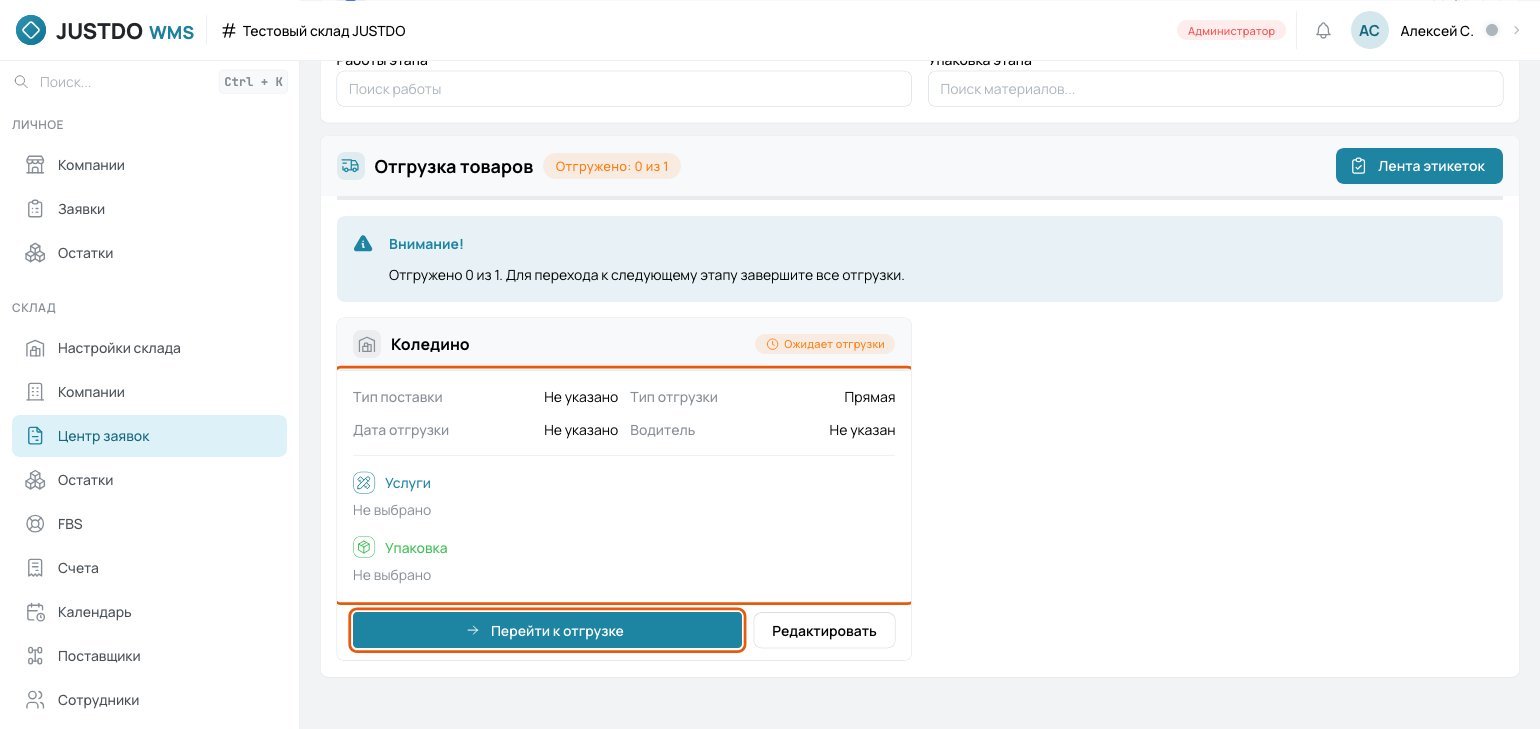Click the Администратор role badge
This screenshot has width=1540, height=729.
click(1231, 31)
